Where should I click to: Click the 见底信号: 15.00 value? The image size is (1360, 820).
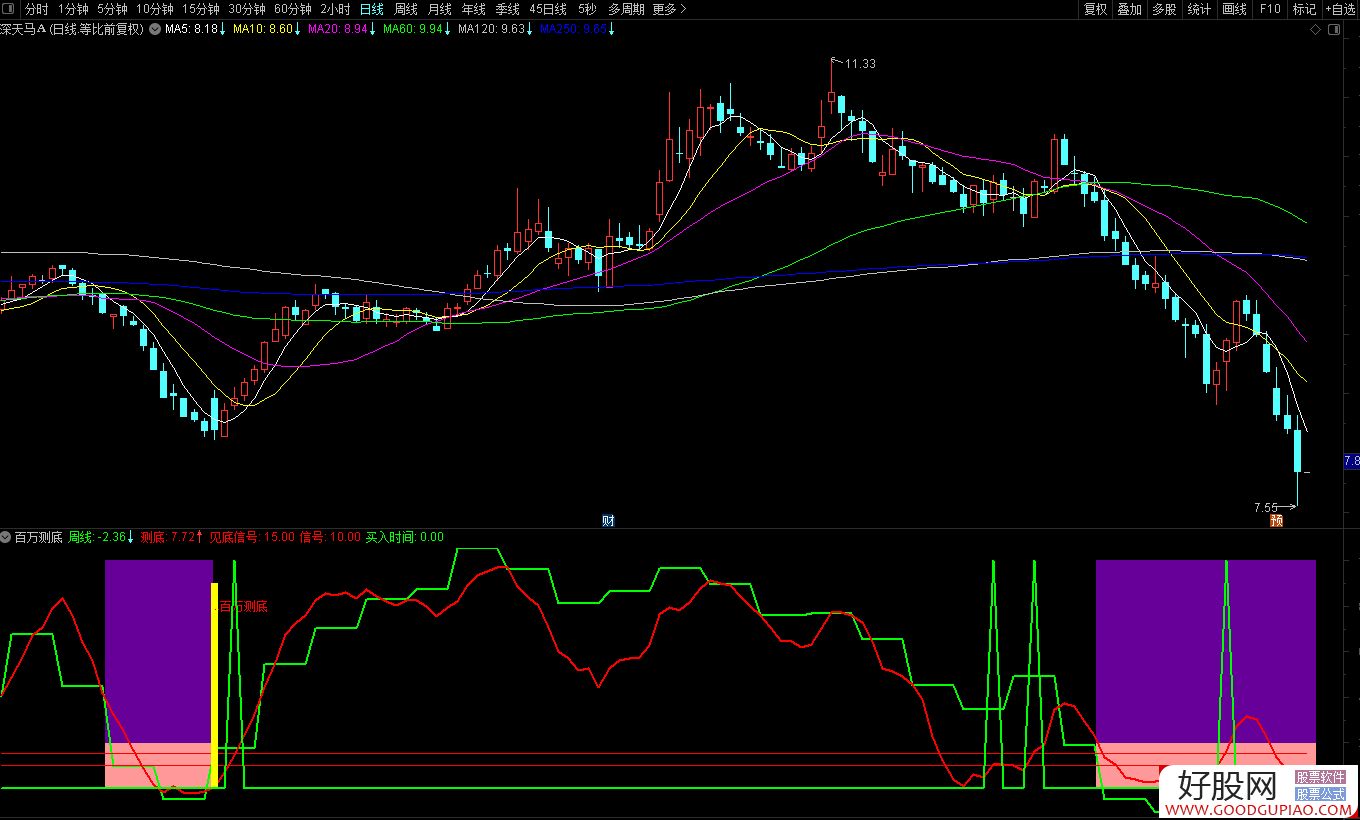[x=251, y=537]
